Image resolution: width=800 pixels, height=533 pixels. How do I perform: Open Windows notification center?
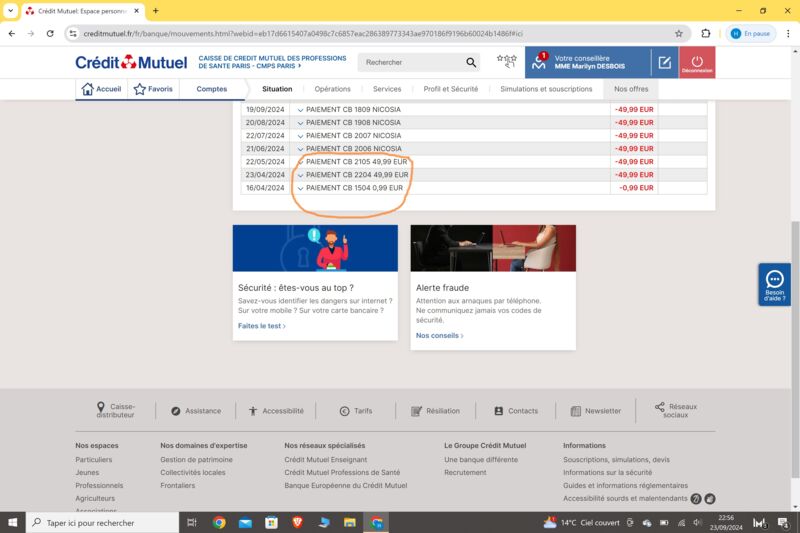[x=783, y=522]
